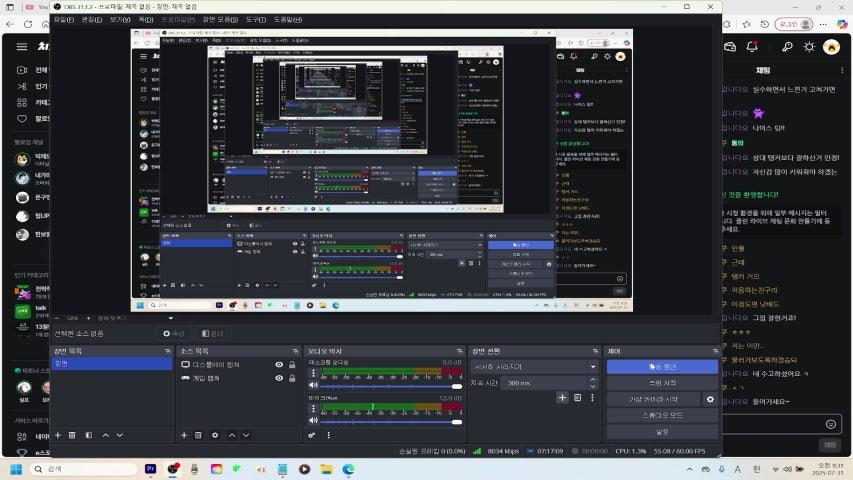
Task: Select the highlighted scene in scene list
Action: (112, 364)
